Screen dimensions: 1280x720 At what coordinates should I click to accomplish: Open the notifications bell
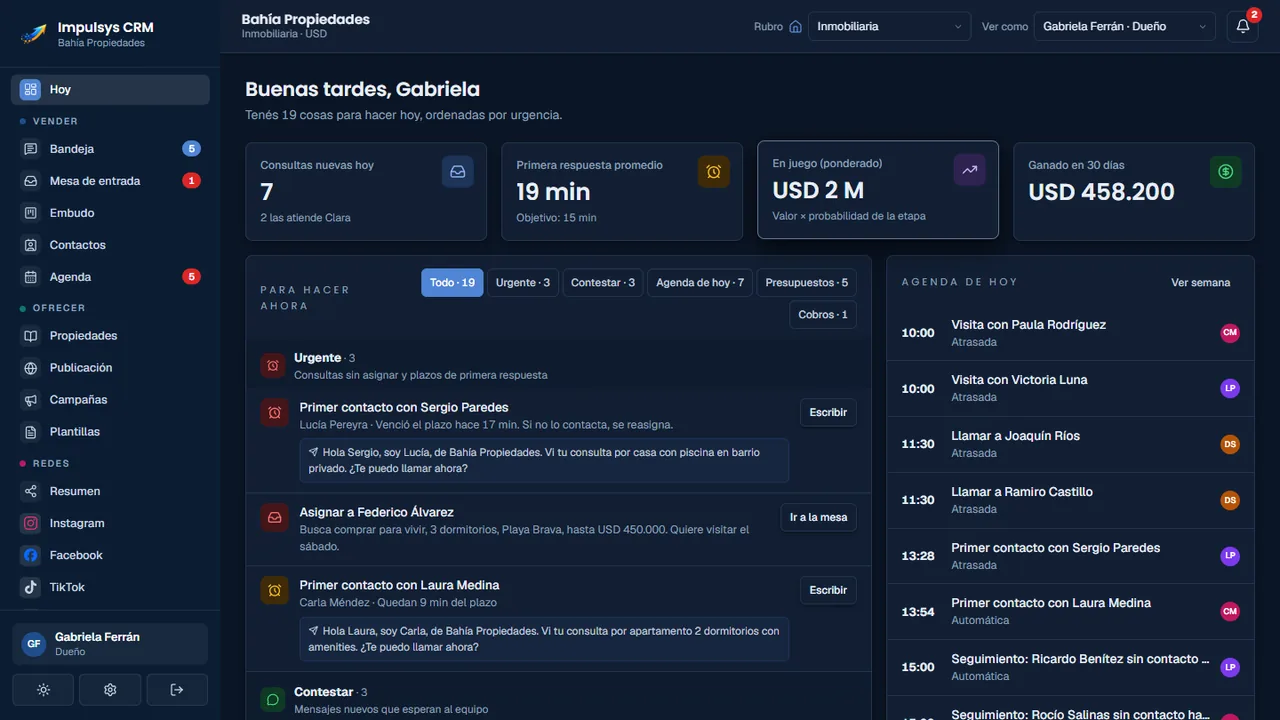coord(1243,27)
